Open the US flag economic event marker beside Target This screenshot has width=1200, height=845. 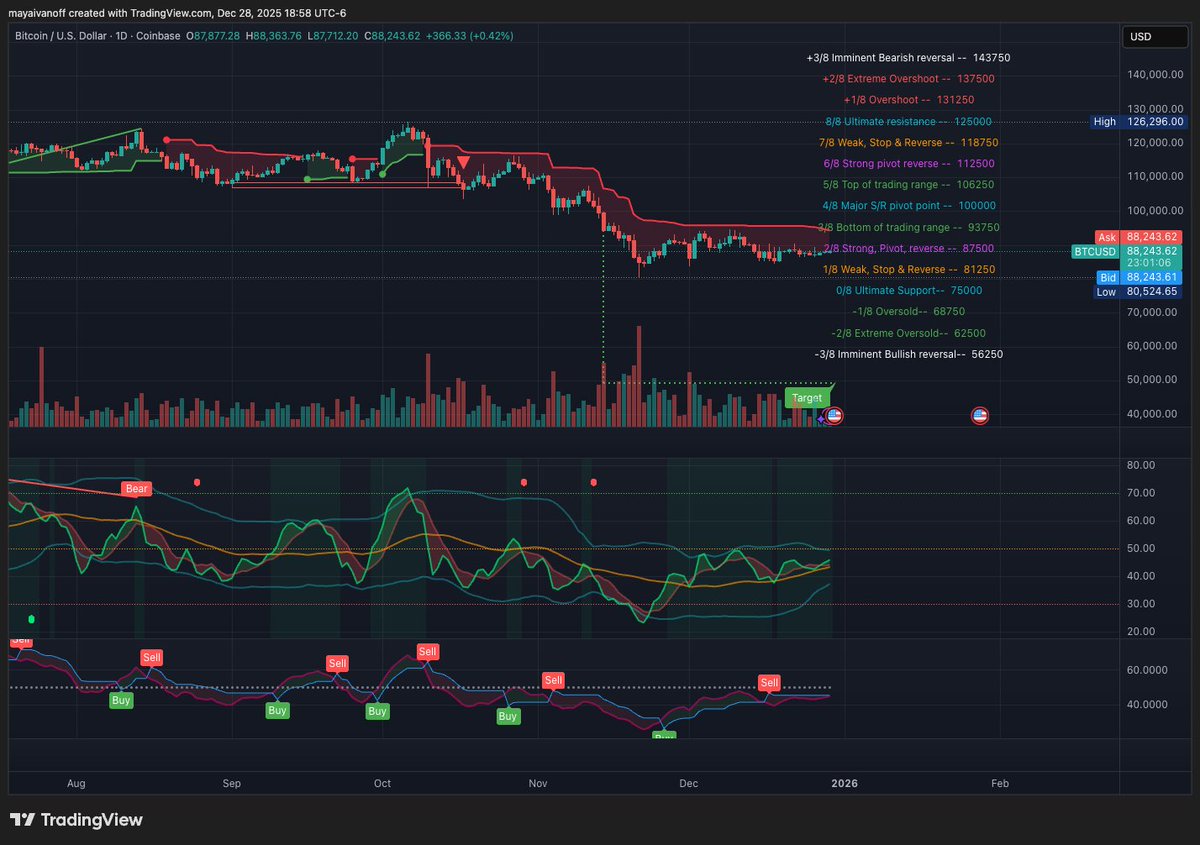click(833, 415)
